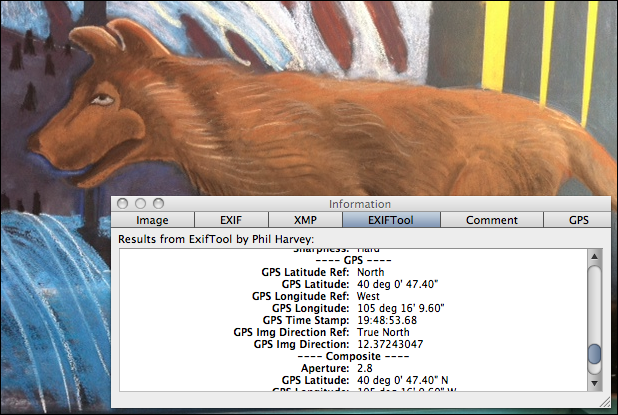This screenshot has width=618, height=415.
Task: Click the GPS Time Stamp value 19:48:53.68
Action: 387,320
